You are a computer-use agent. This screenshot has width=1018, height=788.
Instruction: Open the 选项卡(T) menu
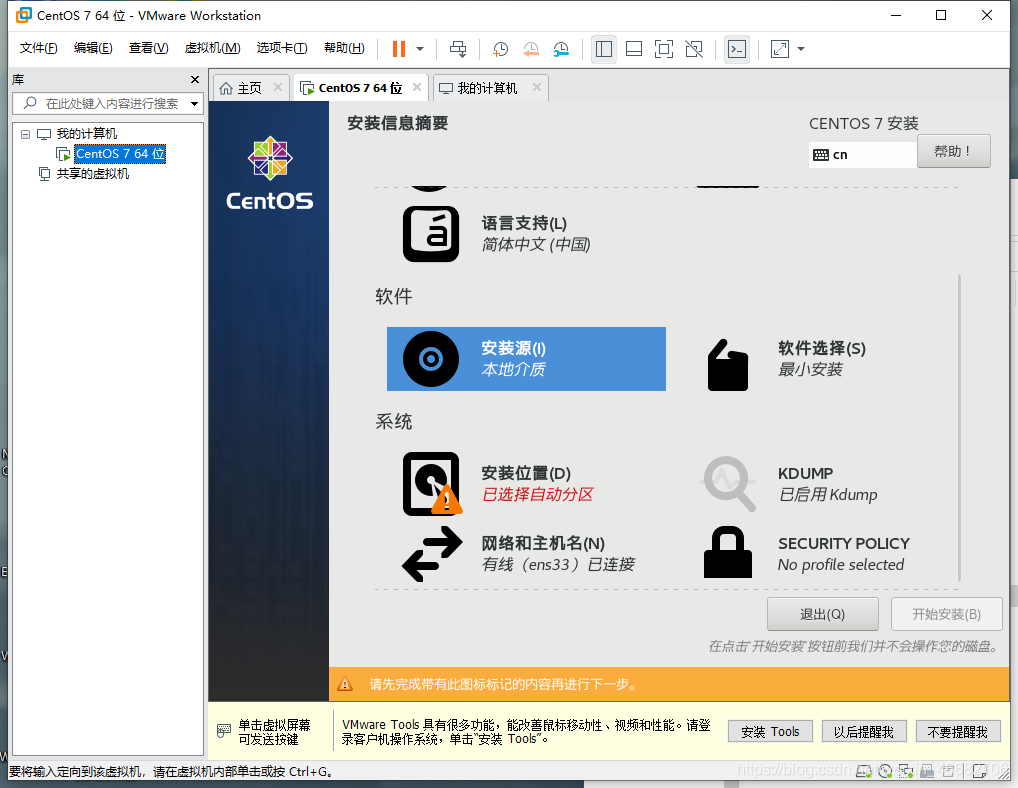coord(282,48)
